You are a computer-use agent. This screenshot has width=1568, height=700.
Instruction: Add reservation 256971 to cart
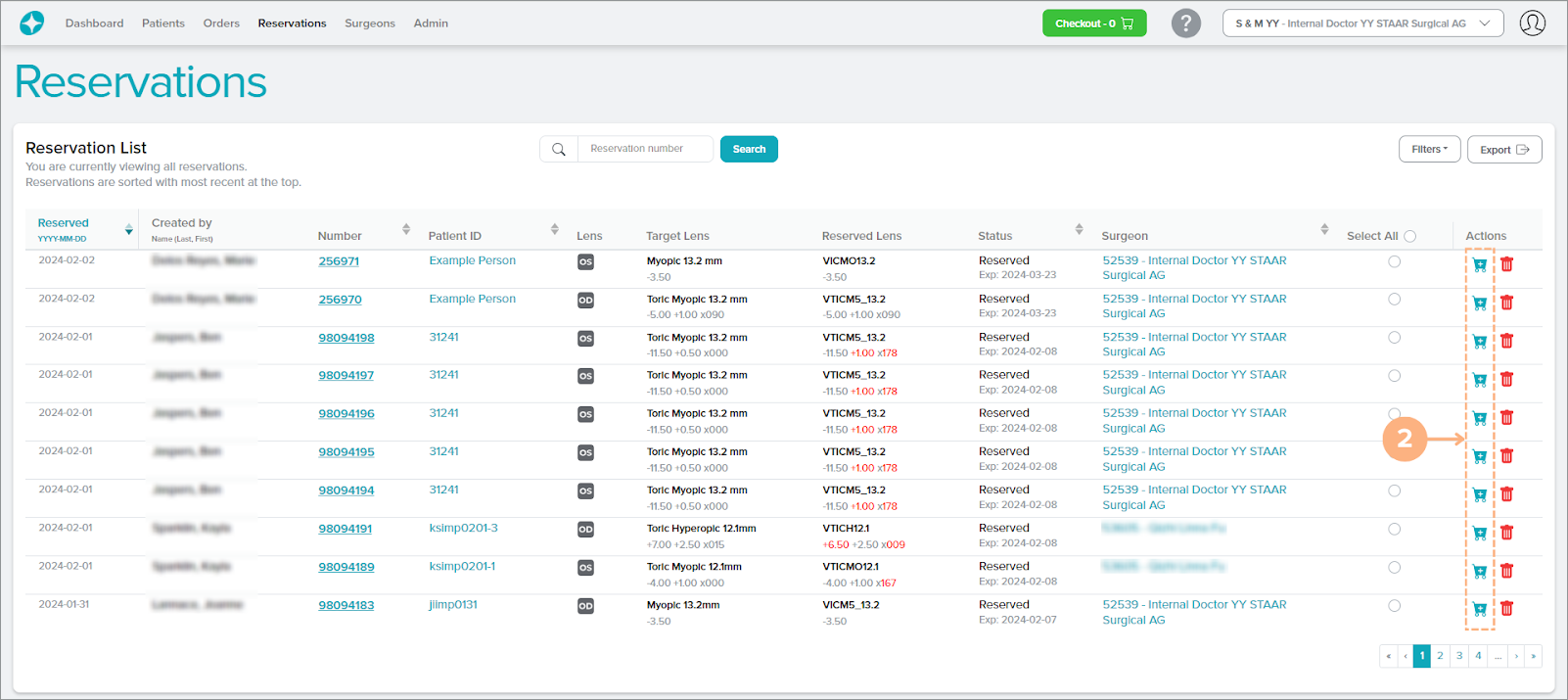[1479, 264]
